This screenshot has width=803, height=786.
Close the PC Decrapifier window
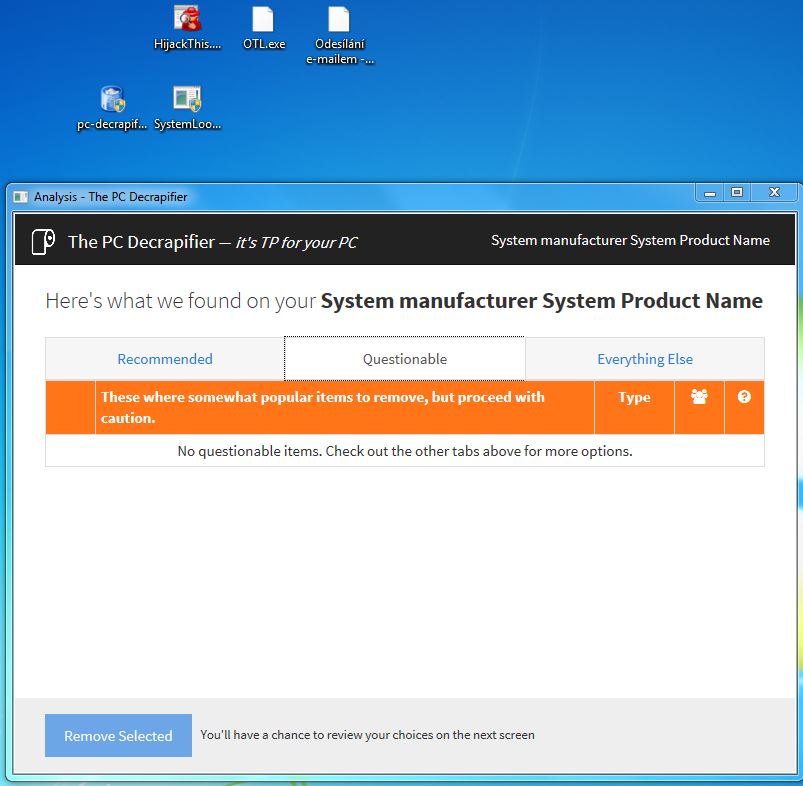coord(774,193)
